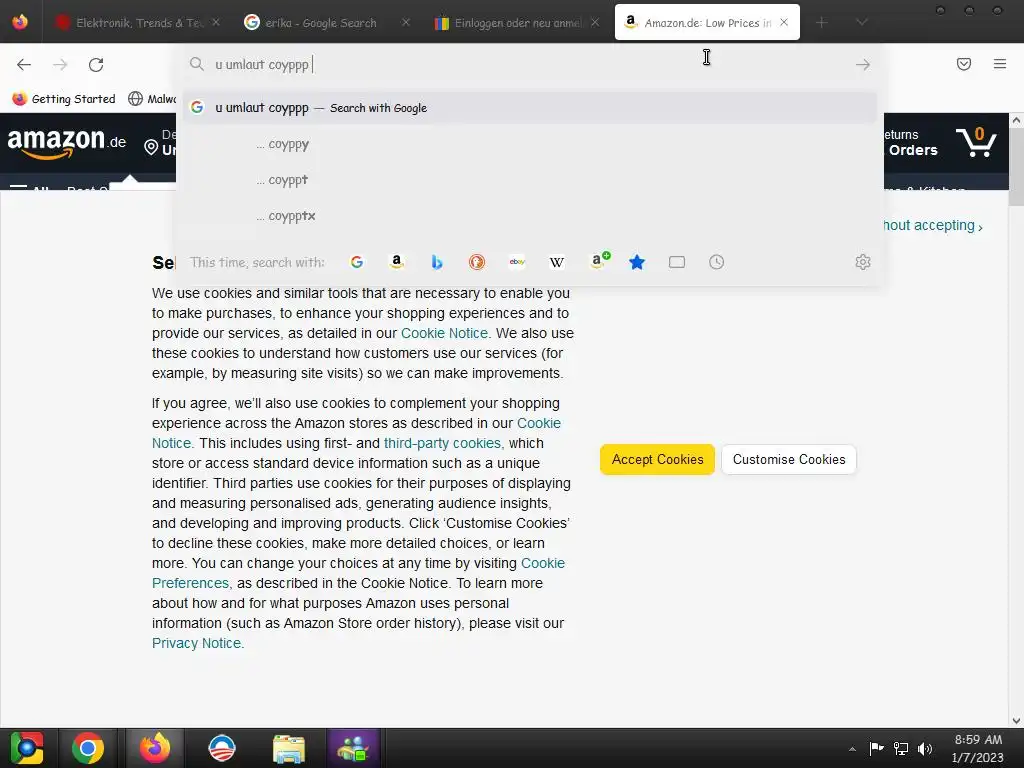Click Firefox icon in the taskbar

pos(155,748)
